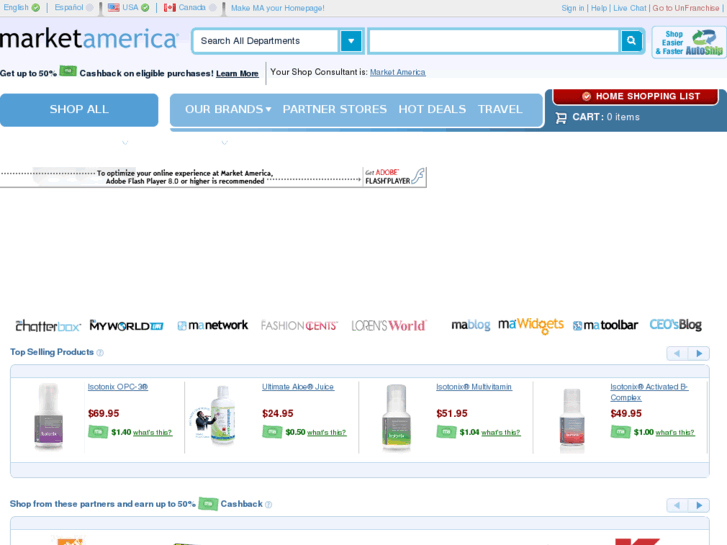This screenshot has width=727, height=545.
Task: Open Isotonix OPC-3 product link
Action: click(x=118, y=387)
